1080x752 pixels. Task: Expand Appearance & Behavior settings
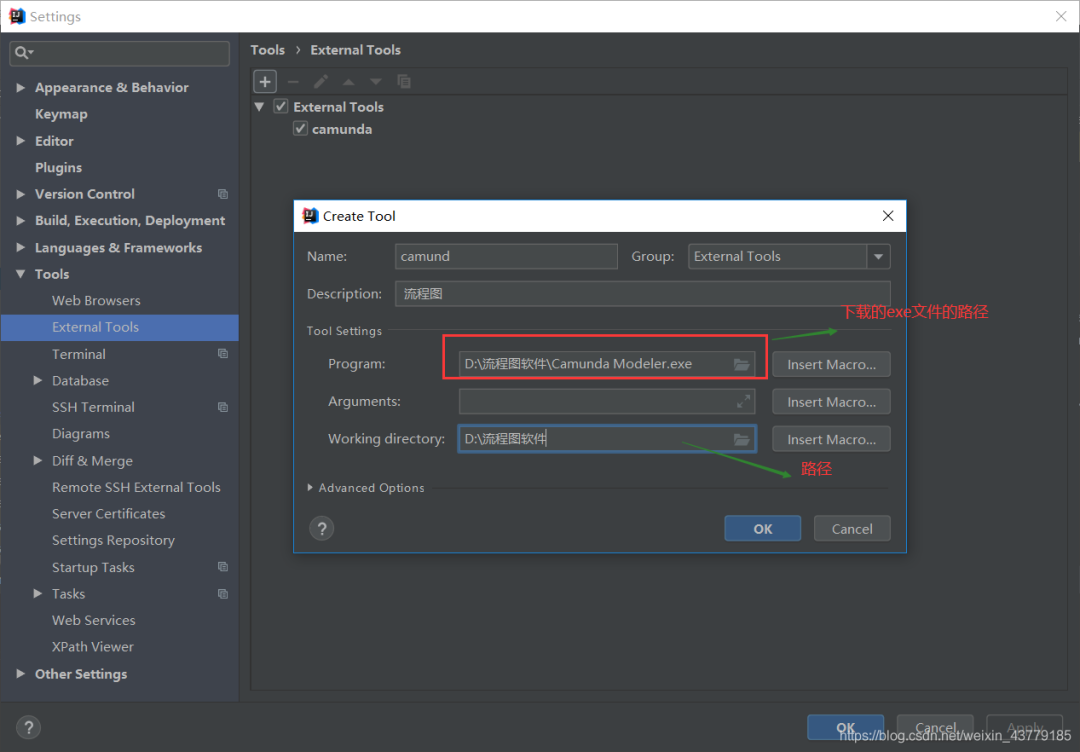(x=21, y=87)
